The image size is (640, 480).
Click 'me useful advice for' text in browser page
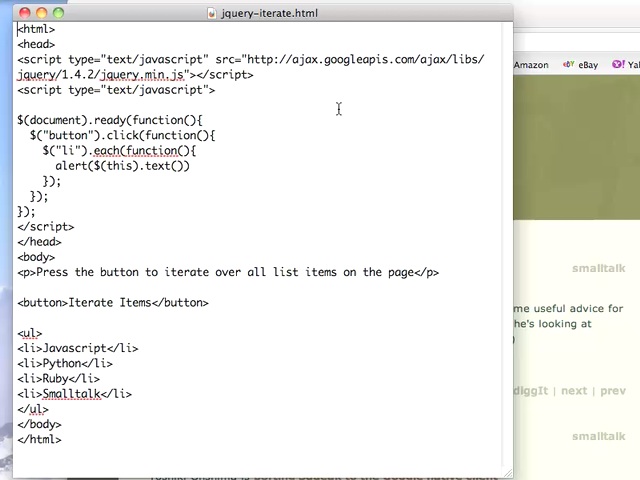568,309
